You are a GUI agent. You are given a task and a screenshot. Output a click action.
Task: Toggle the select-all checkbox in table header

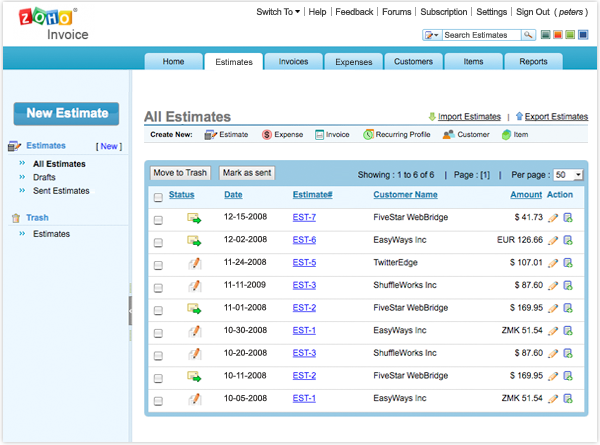click(x=158, y=197)
